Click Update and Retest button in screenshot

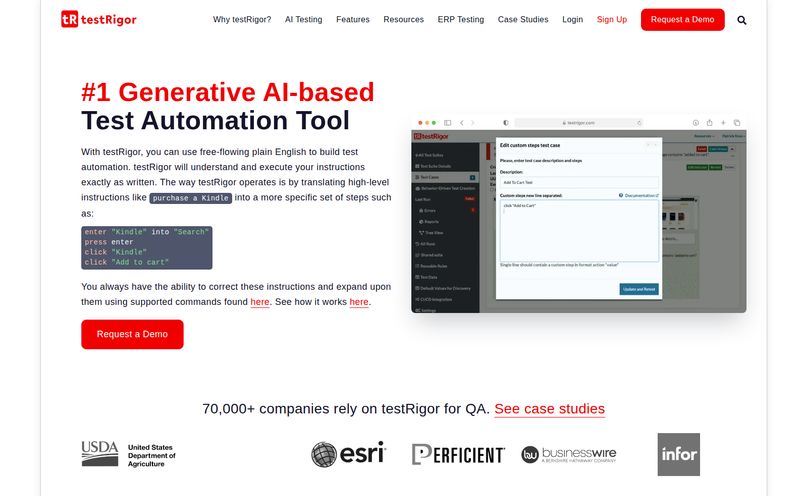(x=639, y=289)
